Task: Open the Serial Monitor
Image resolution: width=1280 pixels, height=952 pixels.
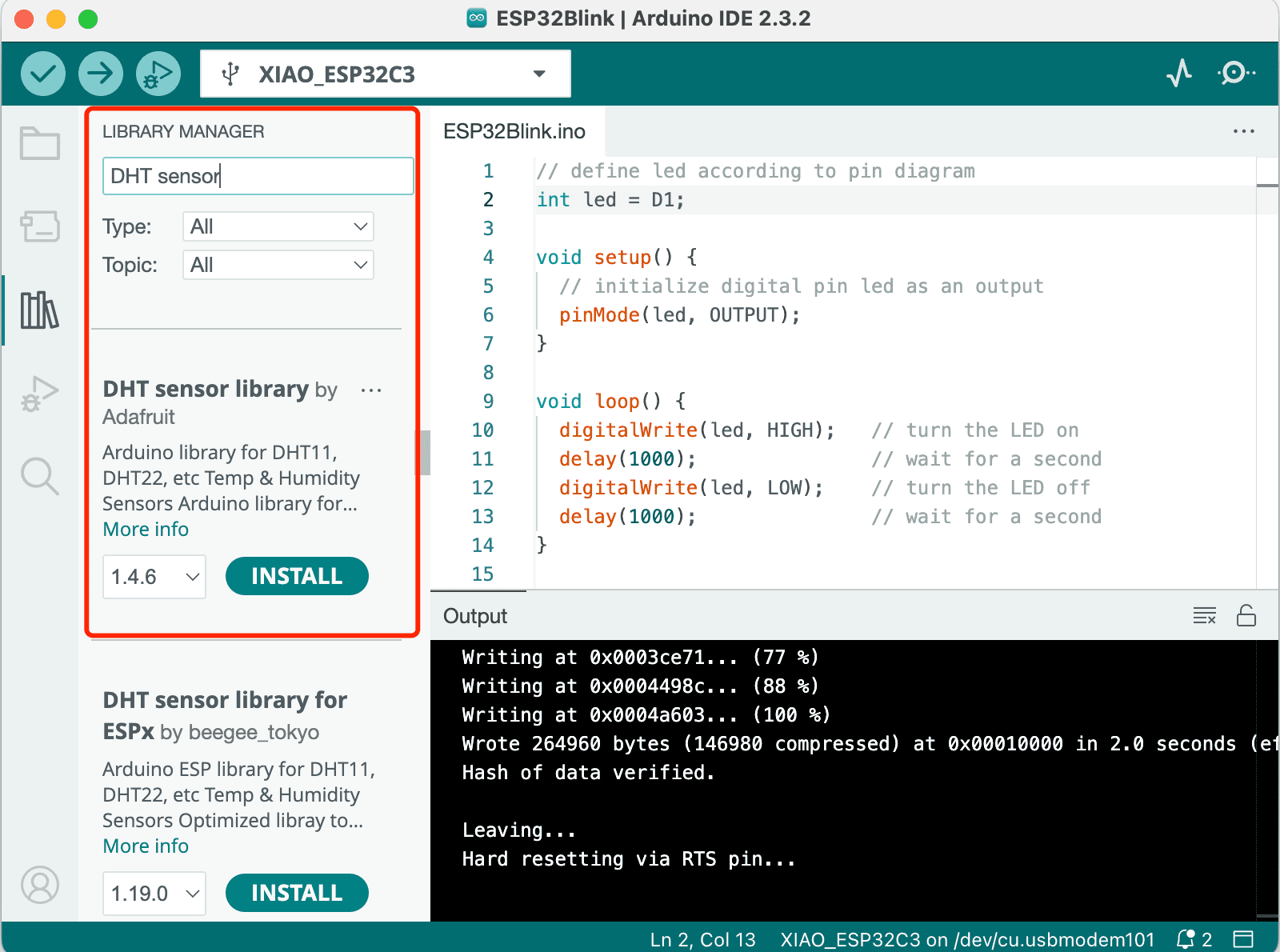Action: coord(1236,74)
